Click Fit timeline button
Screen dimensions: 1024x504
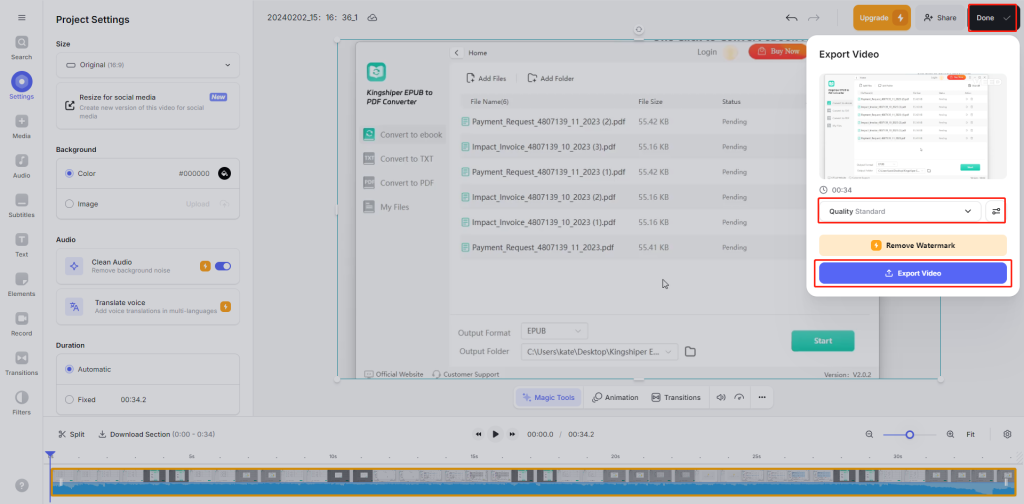[x=970, y=434]
